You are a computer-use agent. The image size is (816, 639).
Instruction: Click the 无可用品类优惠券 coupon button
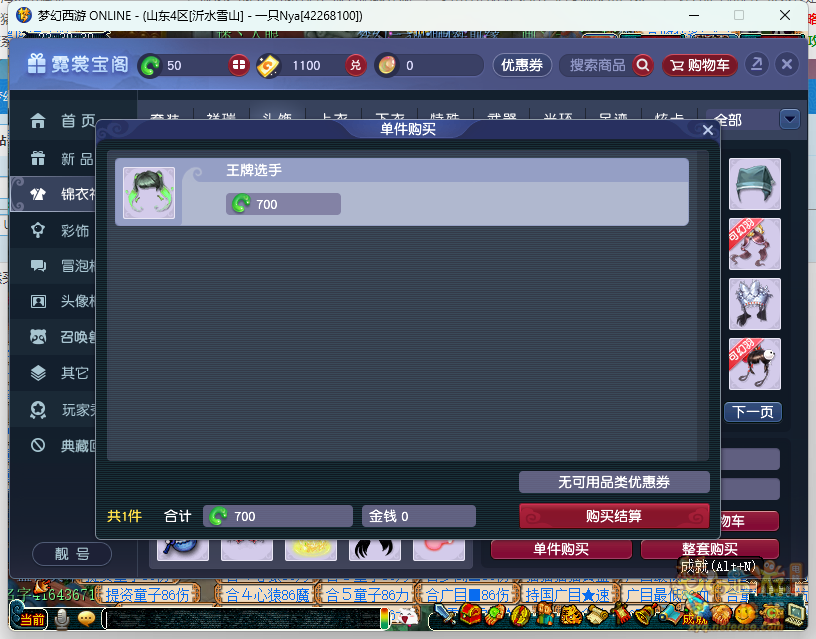[x=614, y=482]
